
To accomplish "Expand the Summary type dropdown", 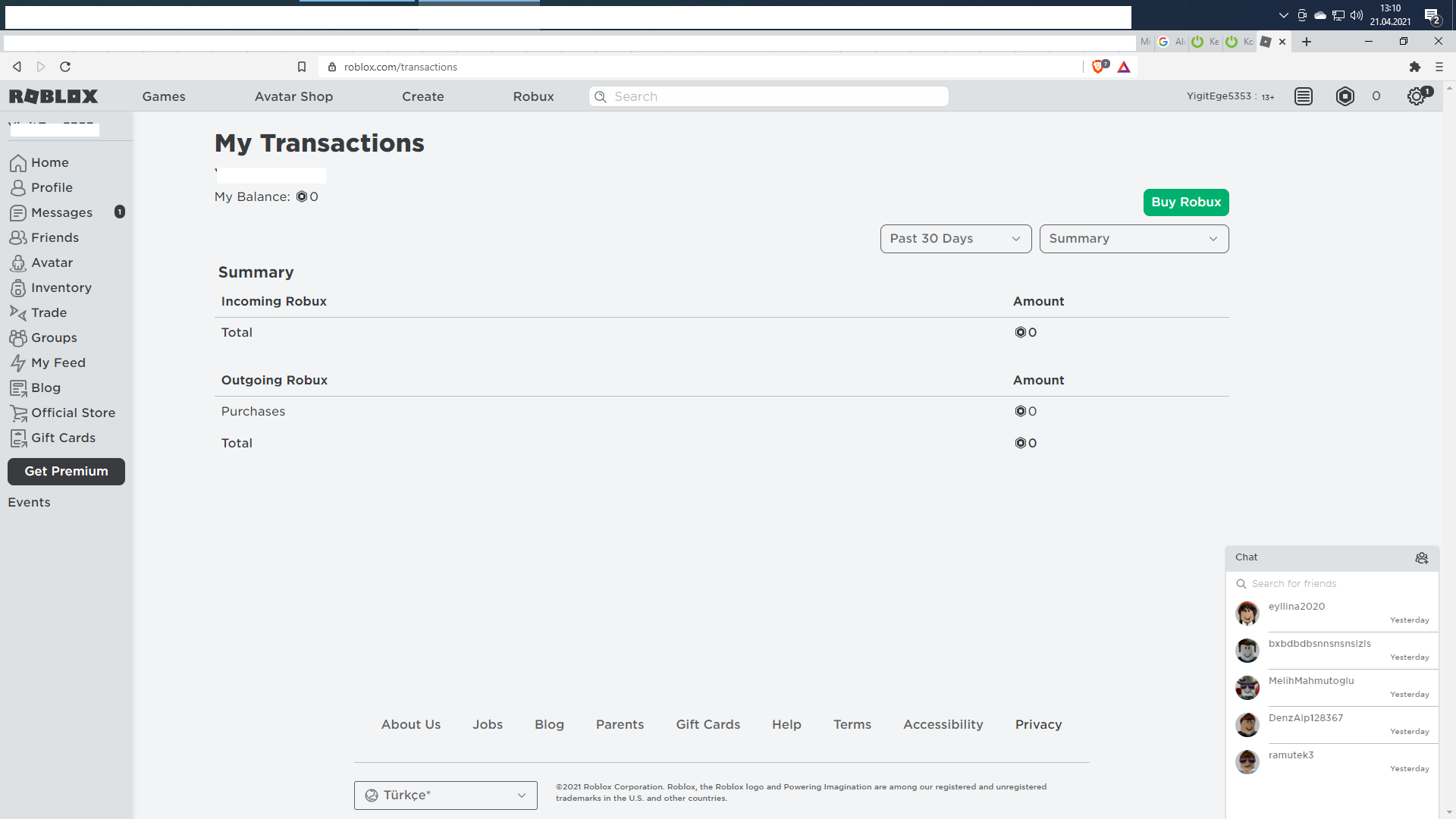I will pyautogui.click(x=1134, y=239).
